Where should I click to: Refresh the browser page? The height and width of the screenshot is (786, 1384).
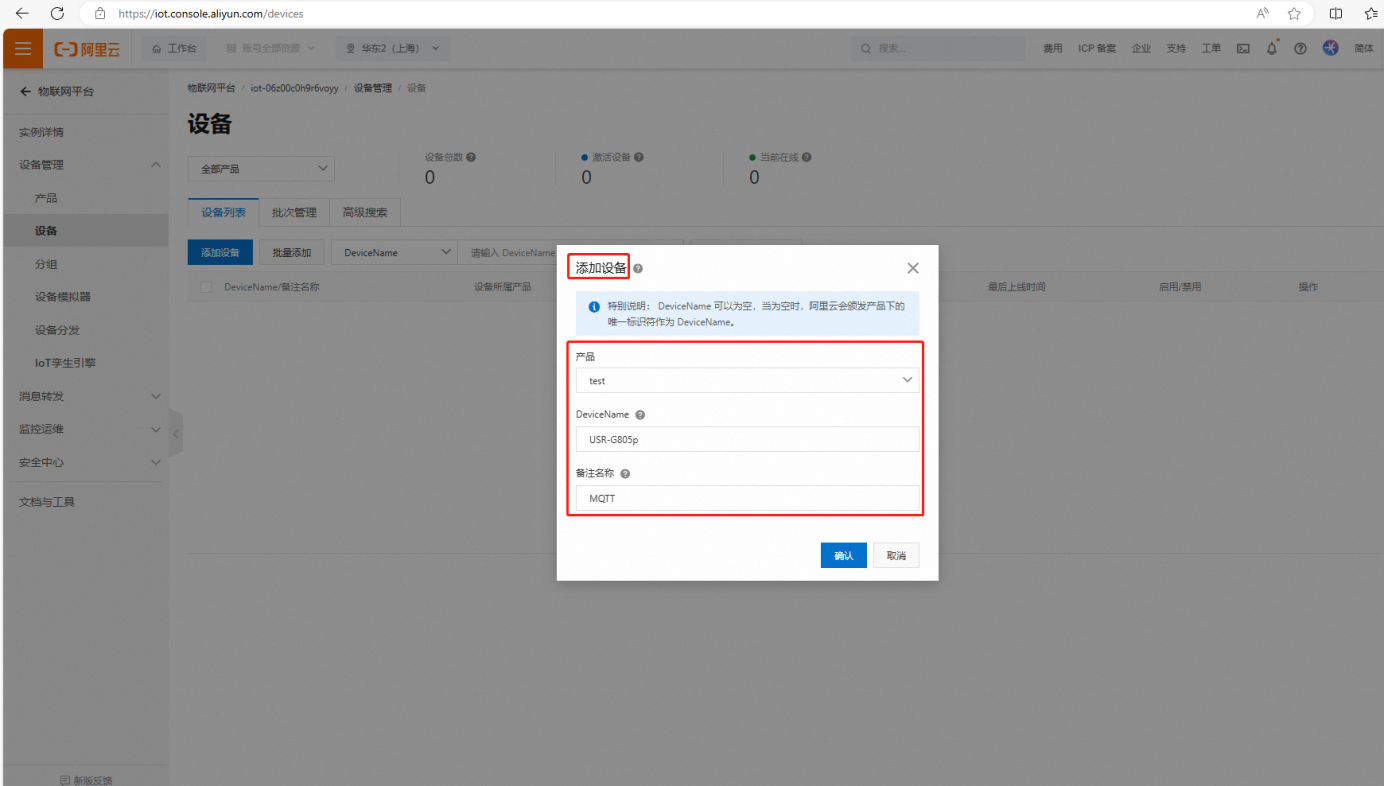(57, 13)
